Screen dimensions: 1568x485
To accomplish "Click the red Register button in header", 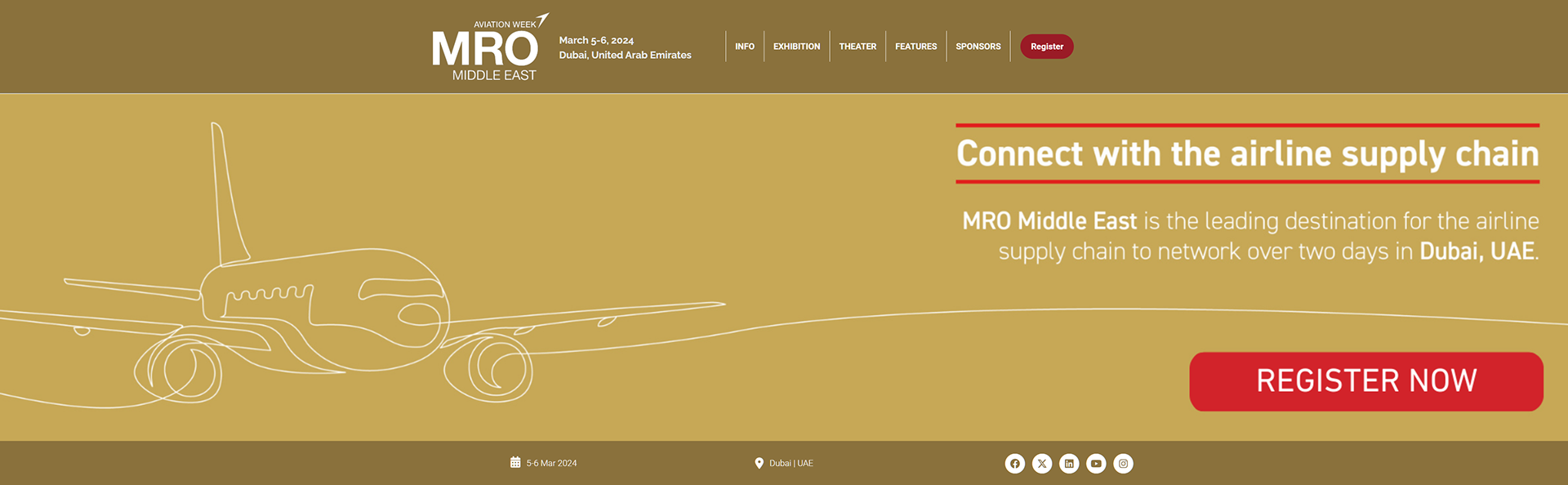I will (x=1047, y=47).
